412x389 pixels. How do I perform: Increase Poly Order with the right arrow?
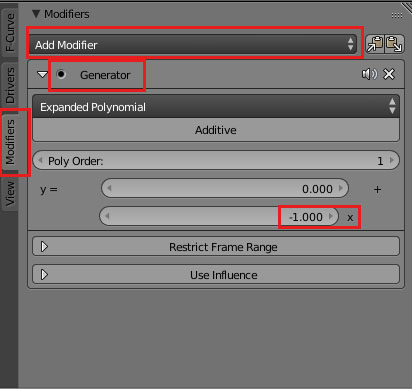tap(392, 160)
